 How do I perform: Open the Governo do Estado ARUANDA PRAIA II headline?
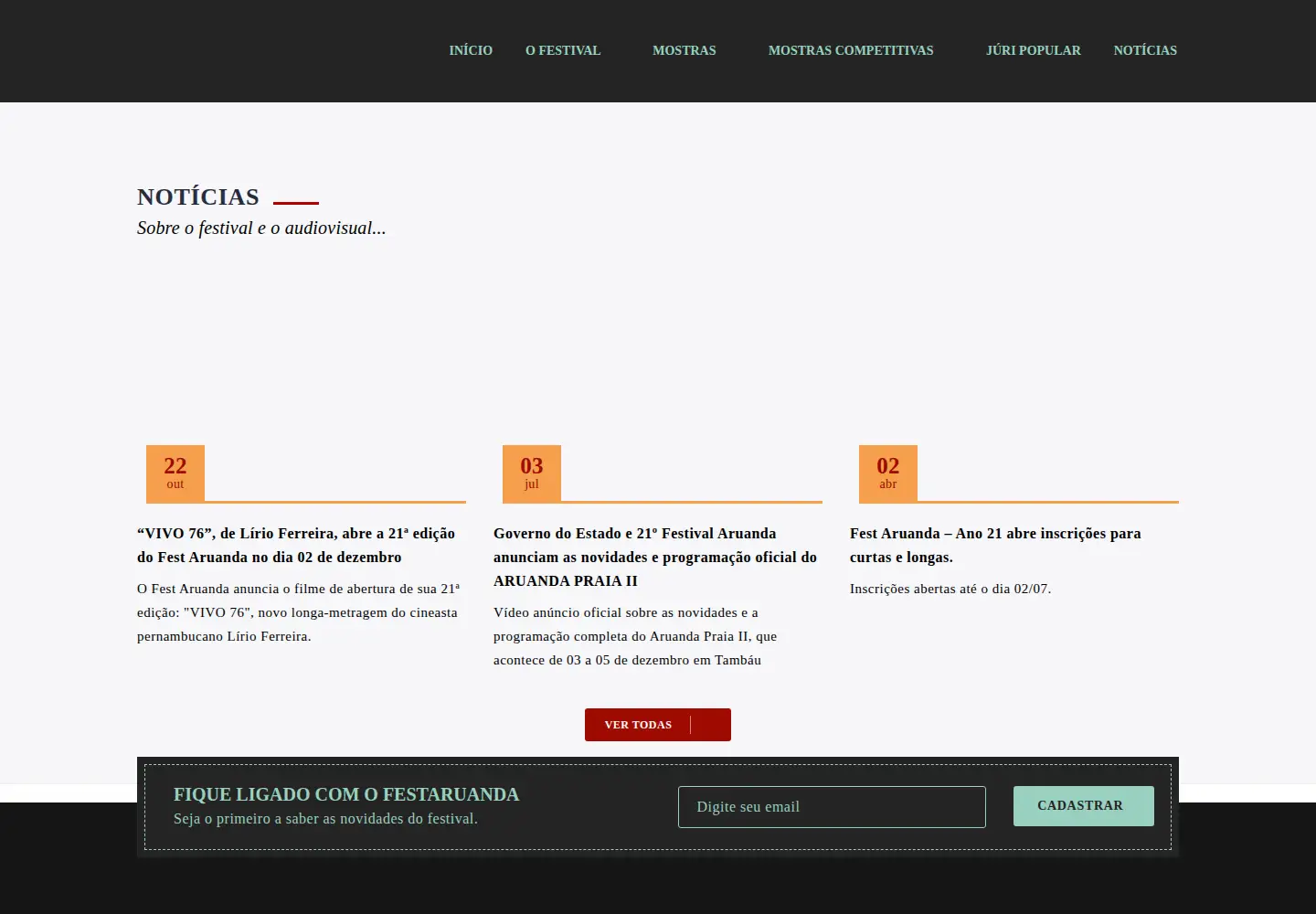coord(655,557)
